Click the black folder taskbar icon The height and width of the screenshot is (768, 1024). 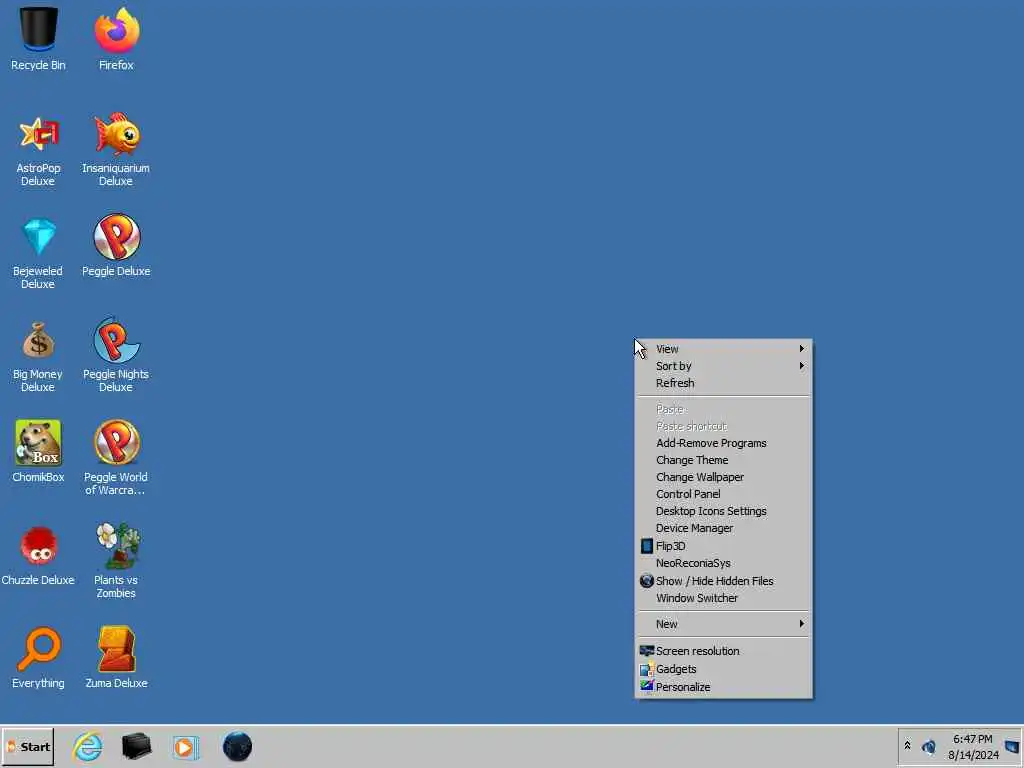click(136, 746)
